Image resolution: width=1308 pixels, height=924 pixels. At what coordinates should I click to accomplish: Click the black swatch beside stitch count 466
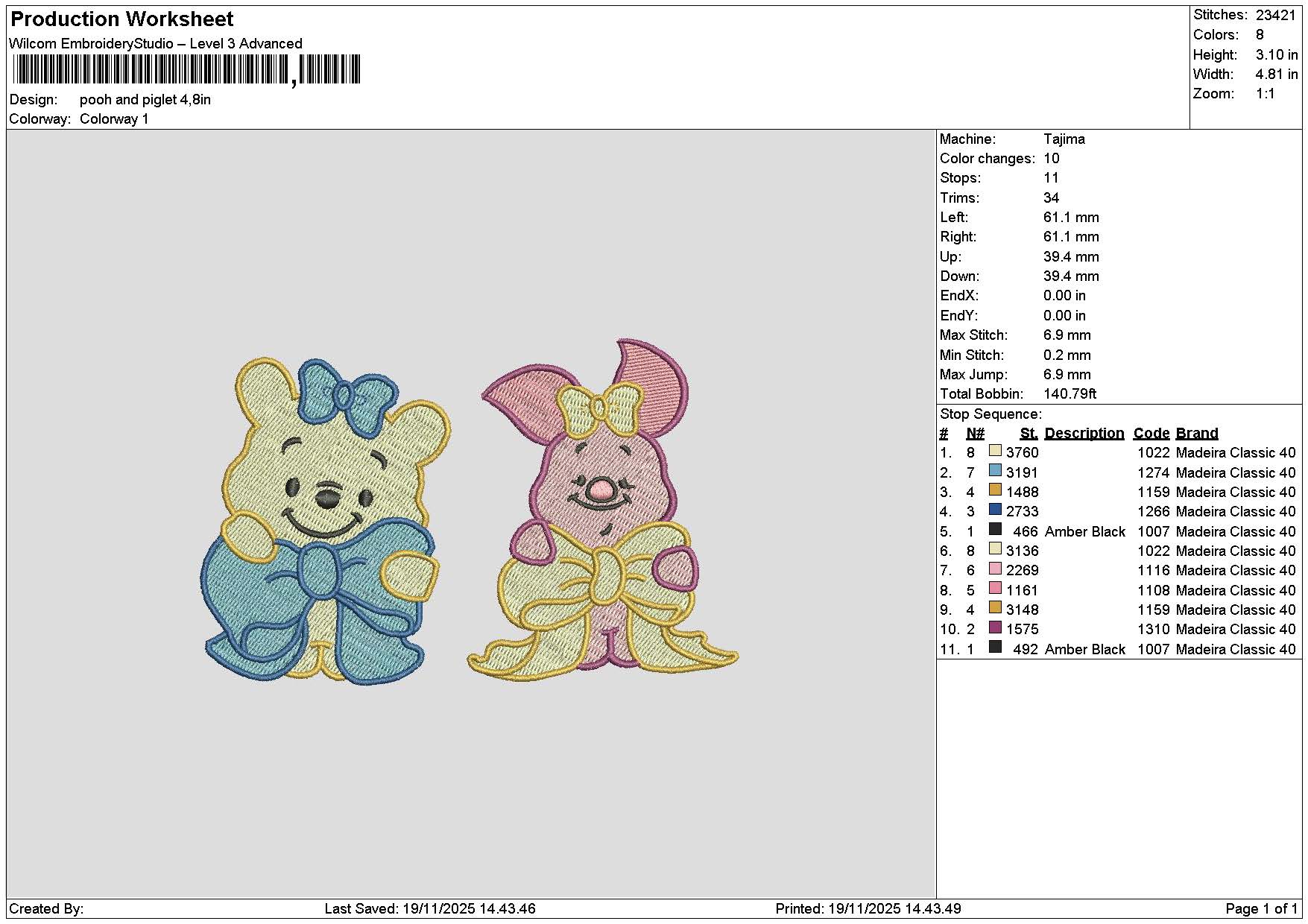(x=995, y=529)
